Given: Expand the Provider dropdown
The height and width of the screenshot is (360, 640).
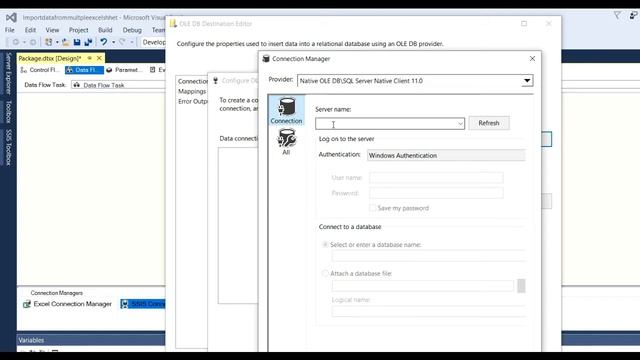Looking at the screenshot, I should (527, 80).
